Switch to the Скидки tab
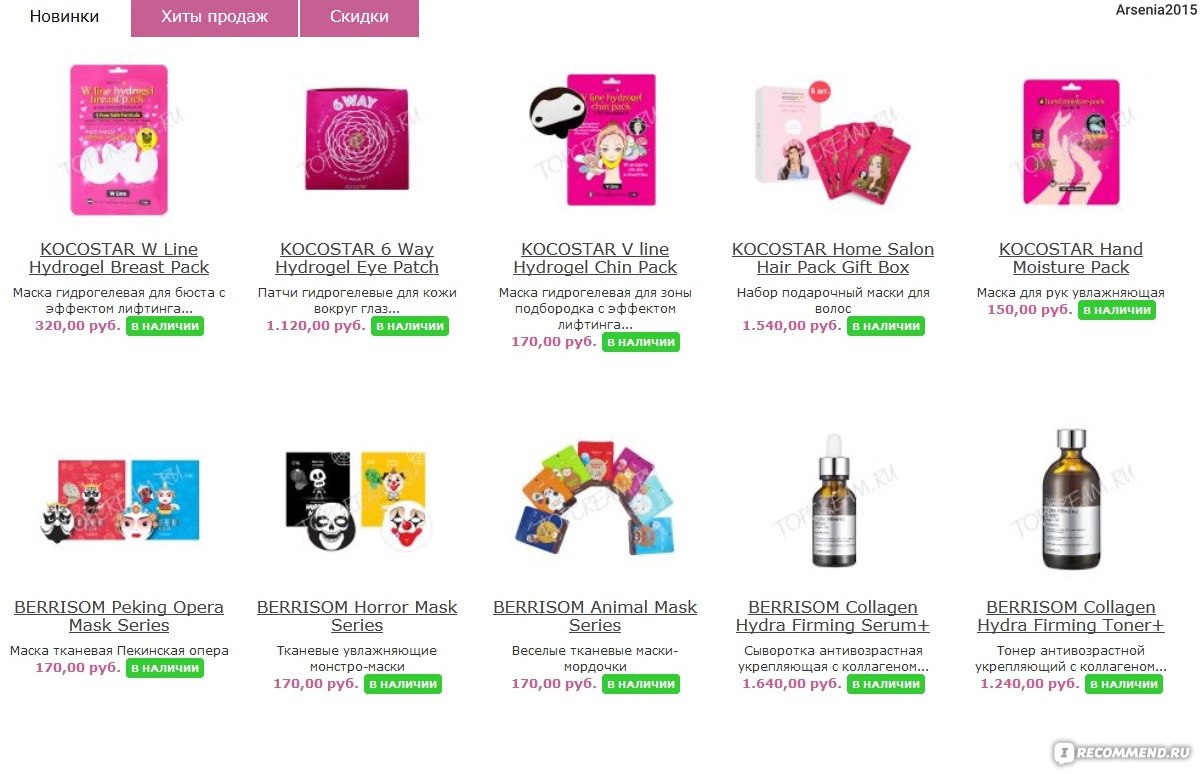 pyautogui.click(x=359, y=17)
